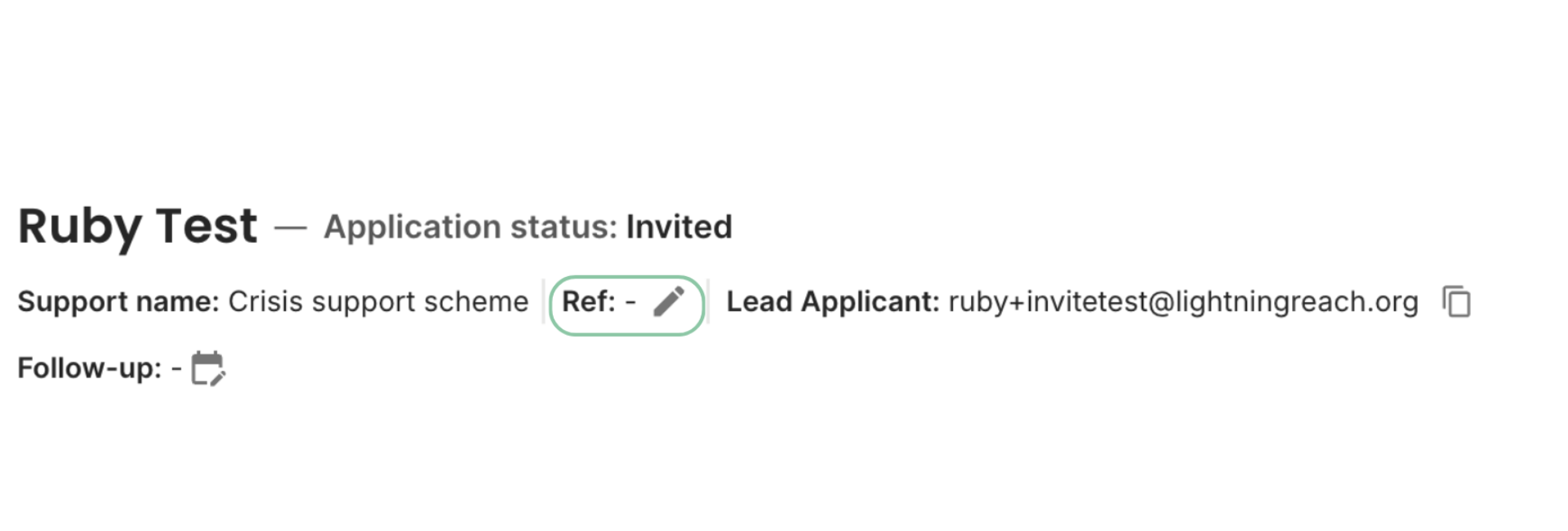Open the Follow-up calendar edit icon
1568x531 pixels.
(x=208, y=368)
